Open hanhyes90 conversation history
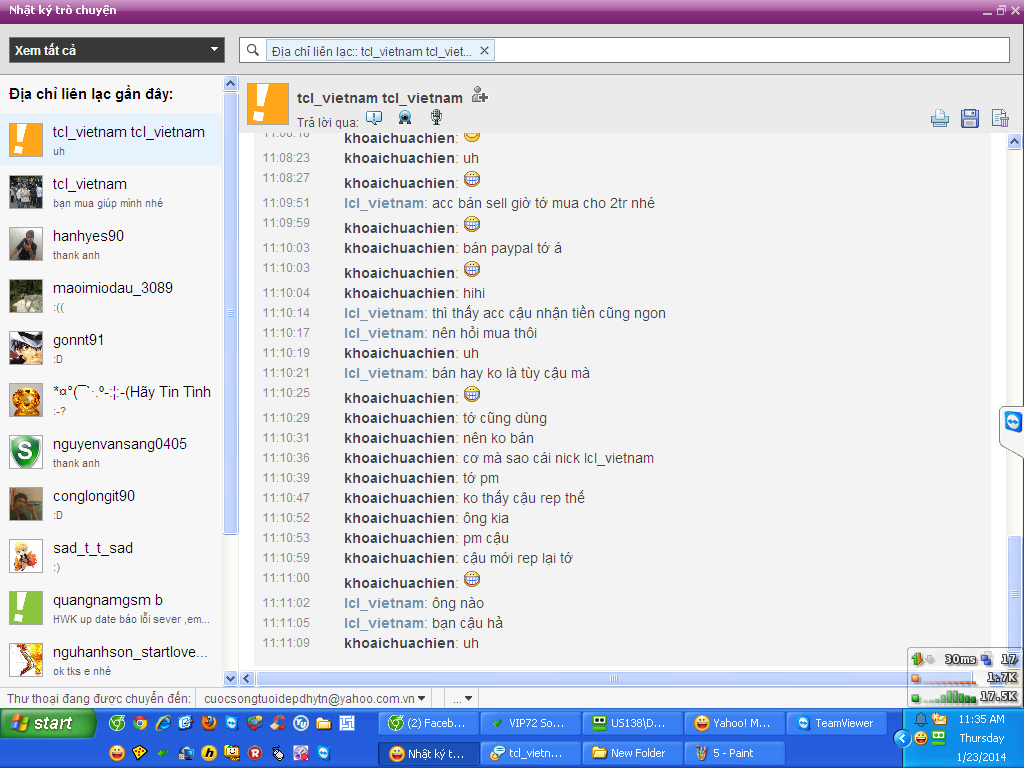The width and height of the screenshot is (1024, 768). coord(111,244)
